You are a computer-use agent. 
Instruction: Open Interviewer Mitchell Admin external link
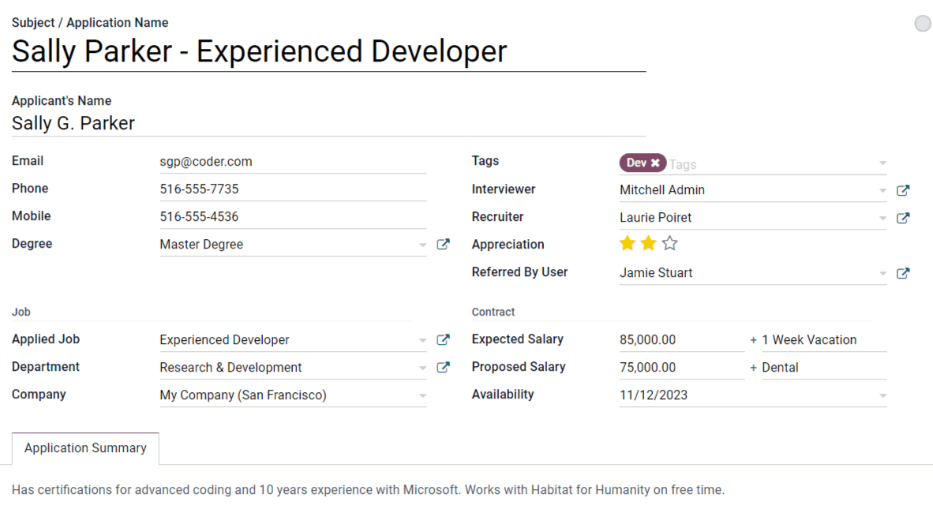pos(903,190)
